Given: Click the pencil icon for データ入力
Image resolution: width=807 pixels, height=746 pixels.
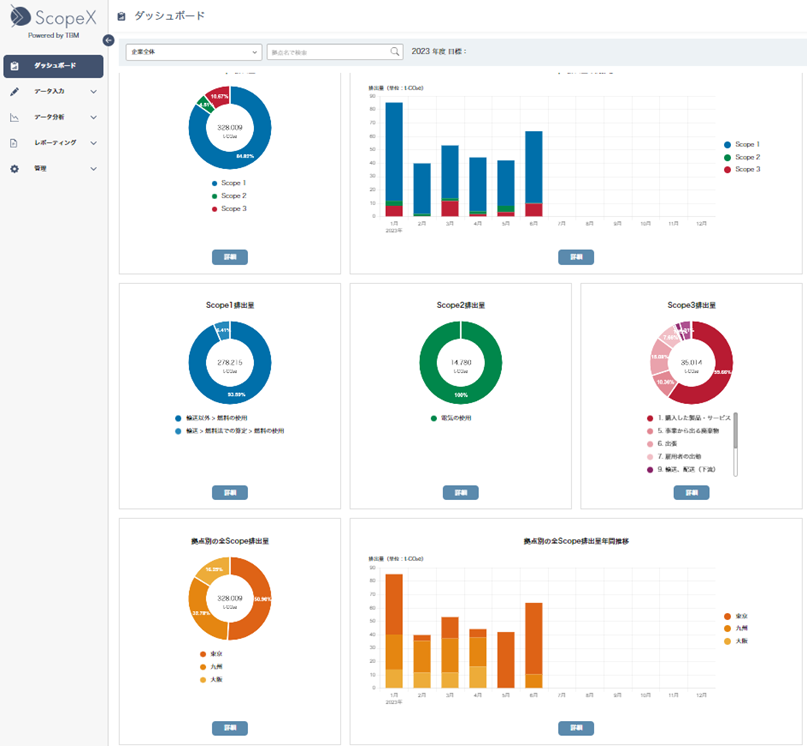Looking at the screenshot, I should coord(14,92).
